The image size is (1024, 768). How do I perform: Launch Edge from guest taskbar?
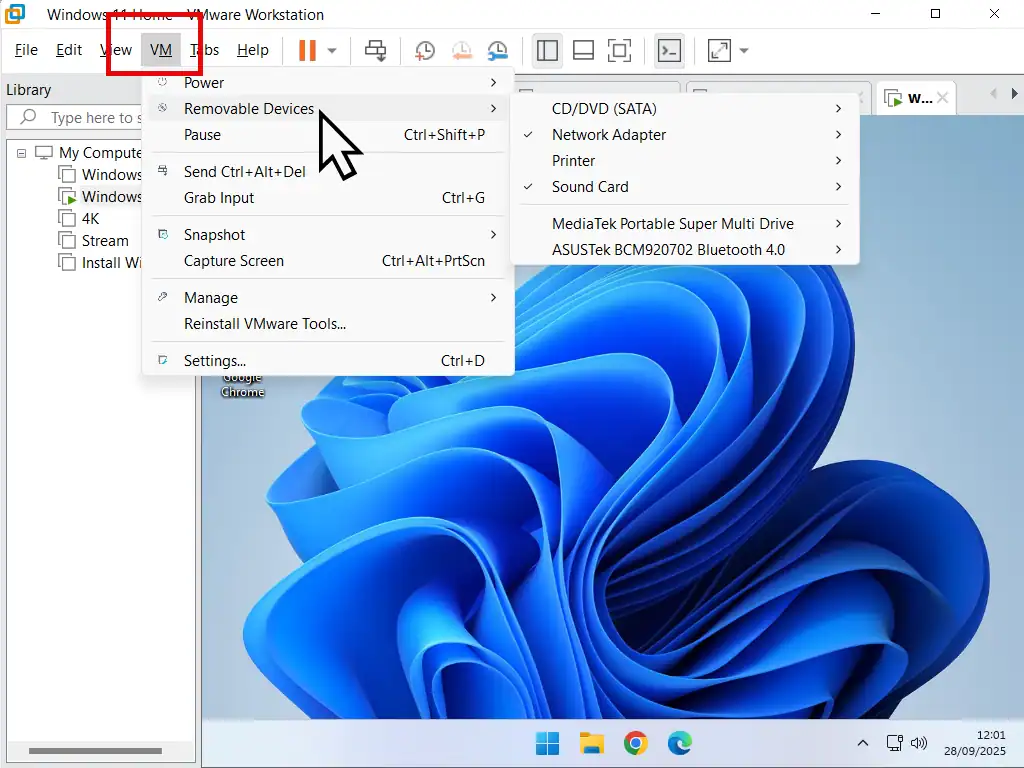pos(680,743)
